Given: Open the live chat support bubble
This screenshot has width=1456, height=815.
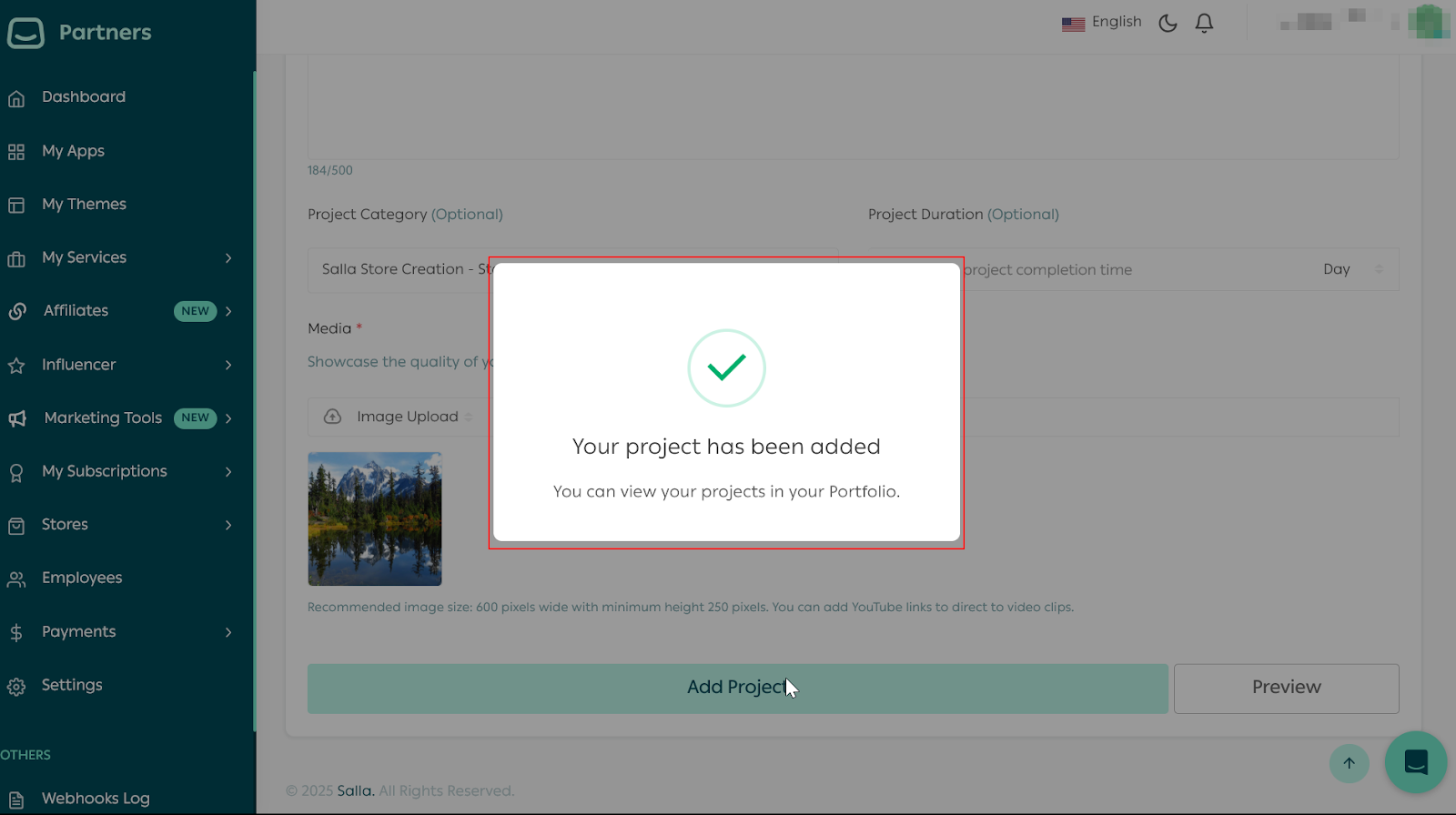Looking at the screenshot, I should (1415, 762).
